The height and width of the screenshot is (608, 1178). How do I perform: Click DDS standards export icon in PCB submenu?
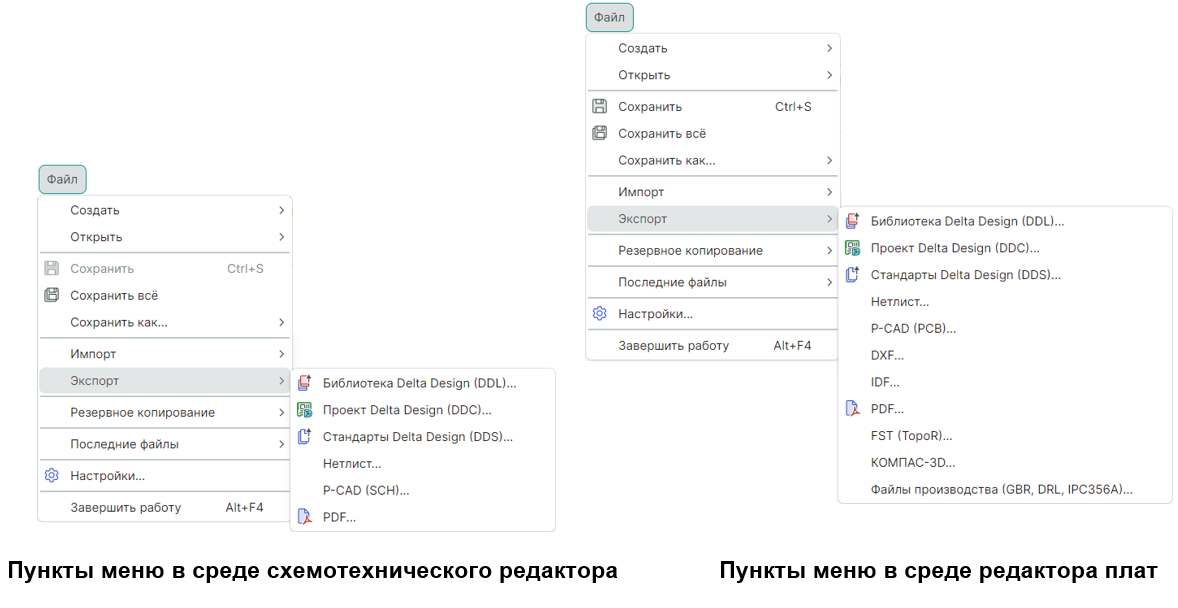[852, 274]
